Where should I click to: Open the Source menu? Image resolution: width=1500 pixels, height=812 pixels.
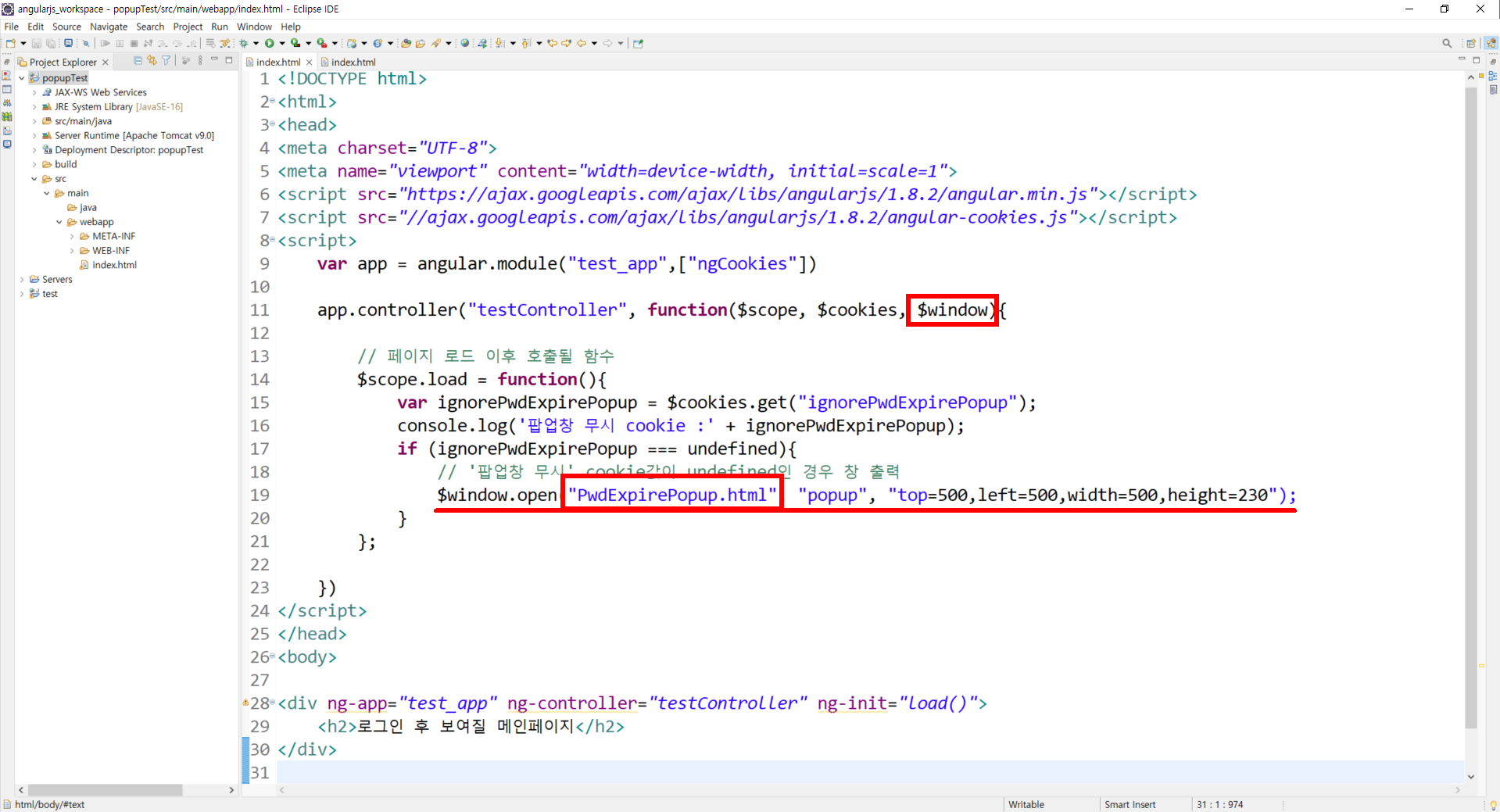point(66,27)
